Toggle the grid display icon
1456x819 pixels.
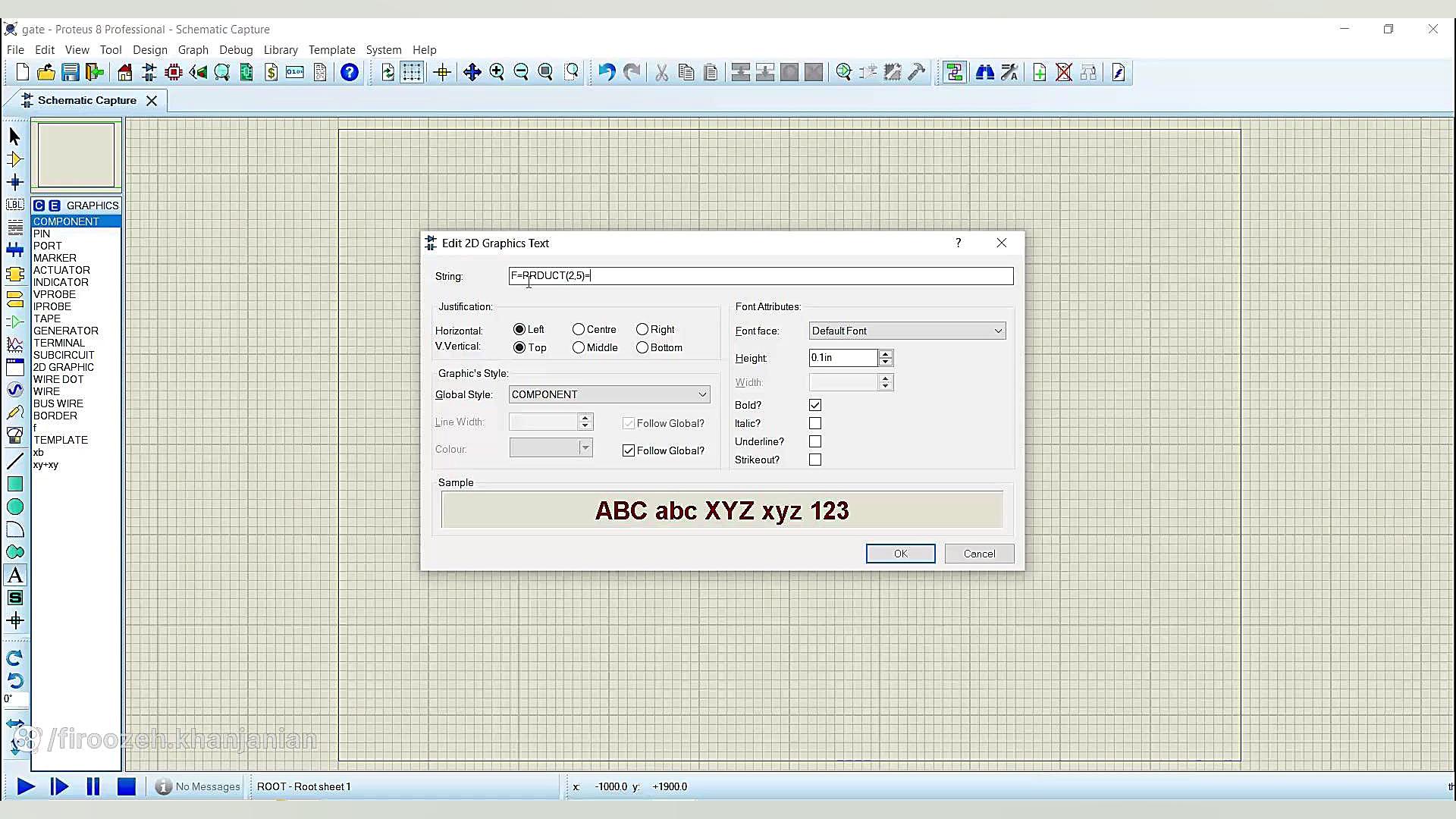(x=412, y=72)
